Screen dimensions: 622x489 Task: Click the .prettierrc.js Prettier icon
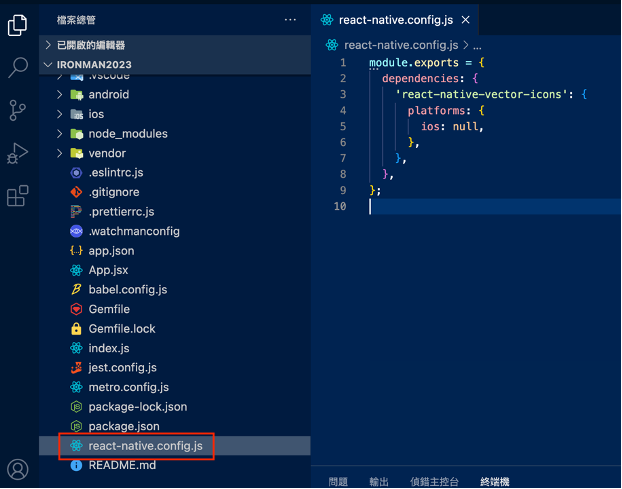coord(76,211)
